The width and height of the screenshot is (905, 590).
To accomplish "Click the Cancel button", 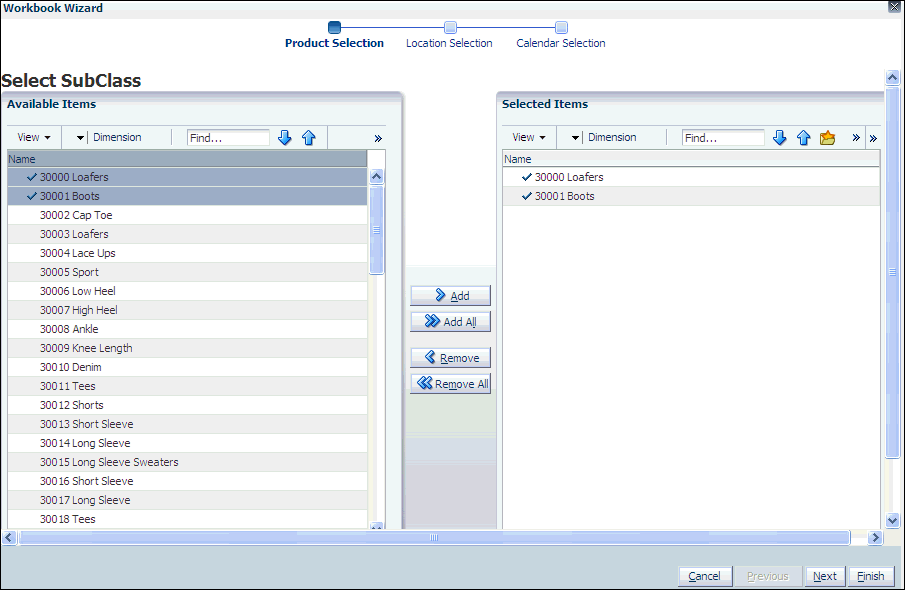I will (x=705, y=576).
